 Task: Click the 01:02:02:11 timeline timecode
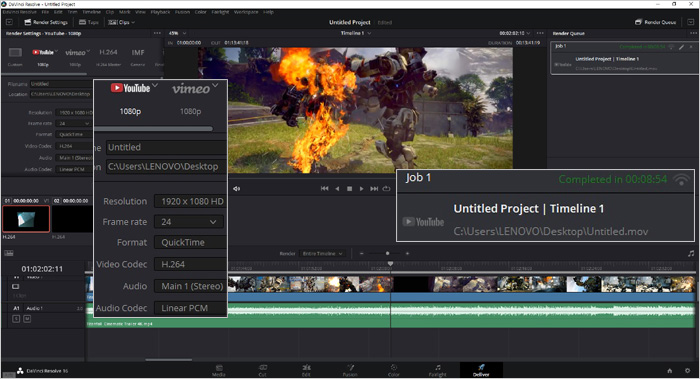pyautogui.click(x=42, y=269)
